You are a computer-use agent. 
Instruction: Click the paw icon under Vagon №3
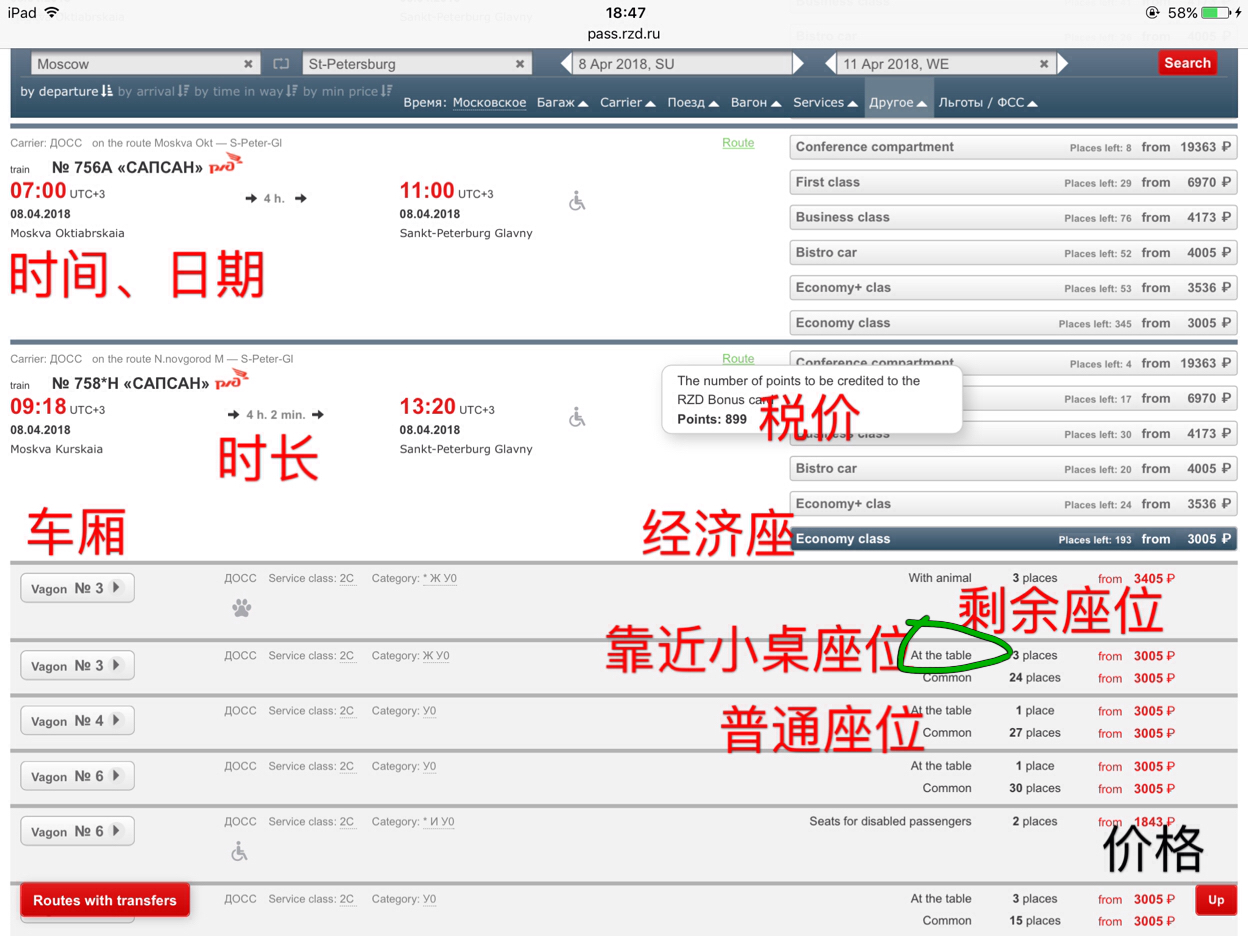pos(241,608)
